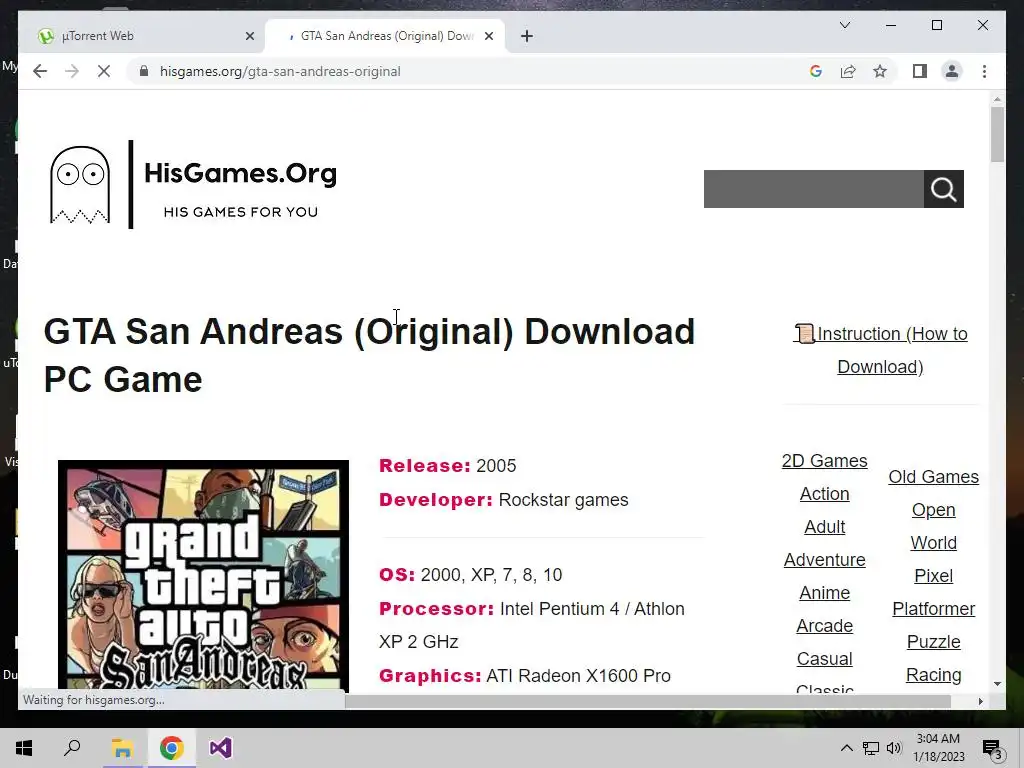Open the Adventure category
Screen dimensions: 1024x768
825,560
